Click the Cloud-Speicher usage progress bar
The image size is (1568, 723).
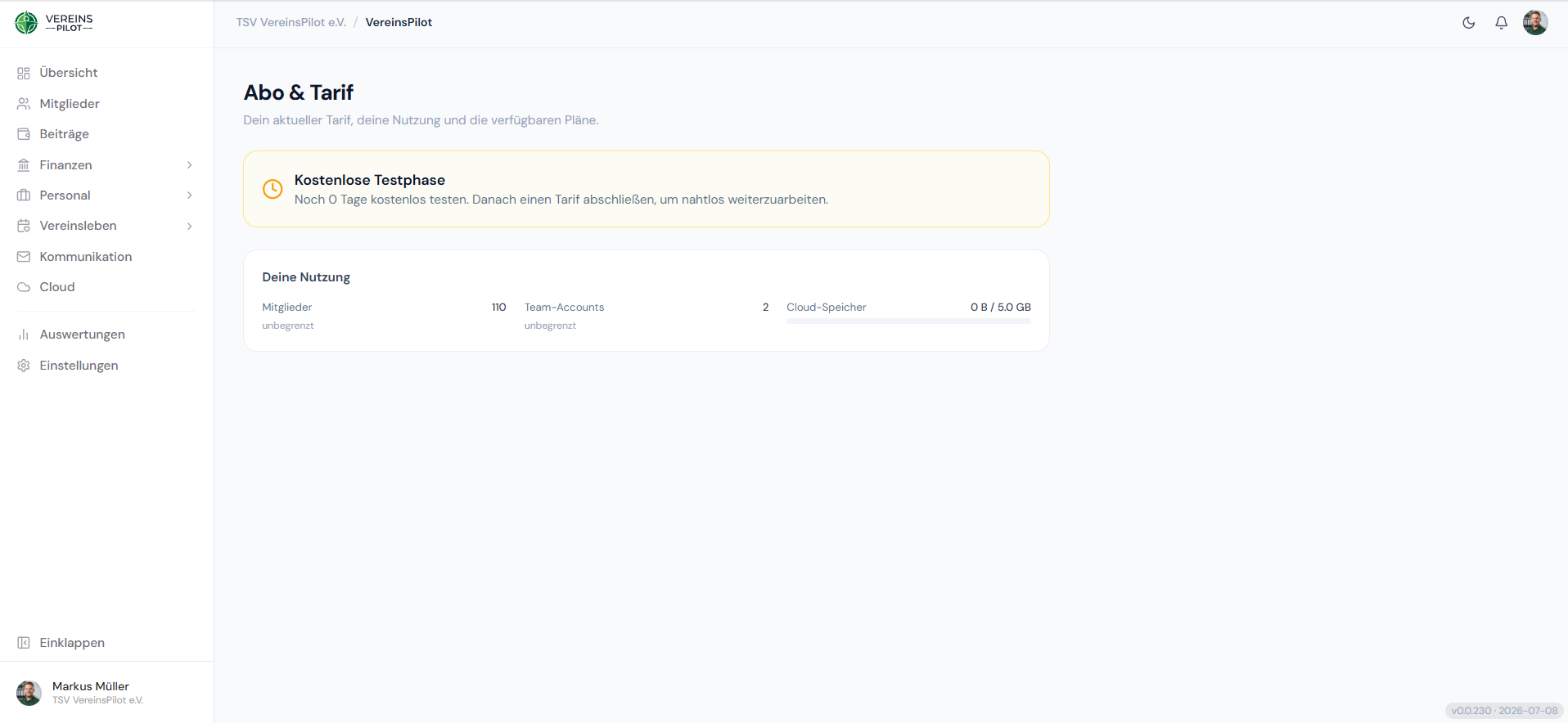coord(908,321)
